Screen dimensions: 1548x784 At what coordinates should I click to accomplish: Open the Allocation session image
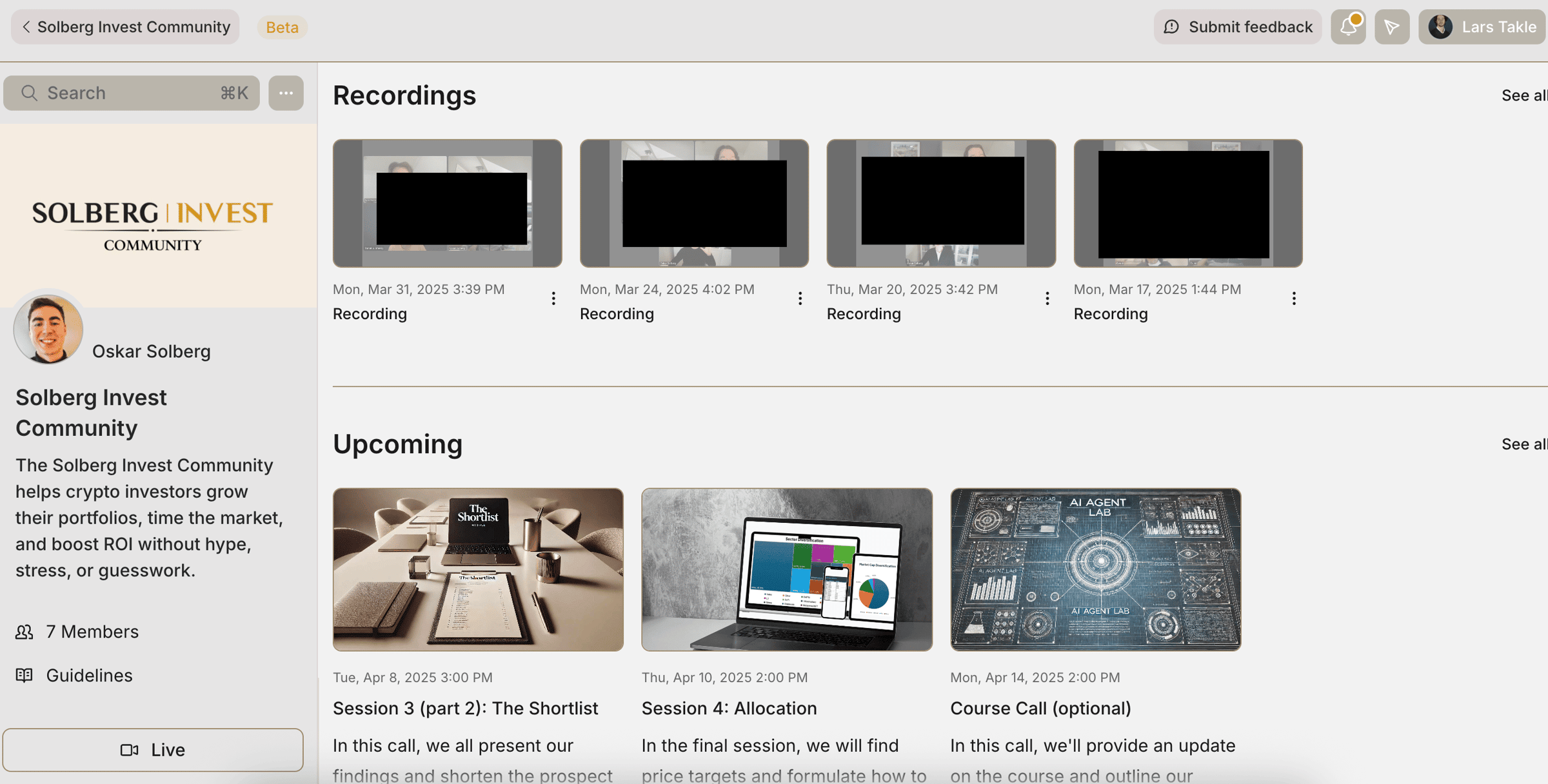(787, 569)
